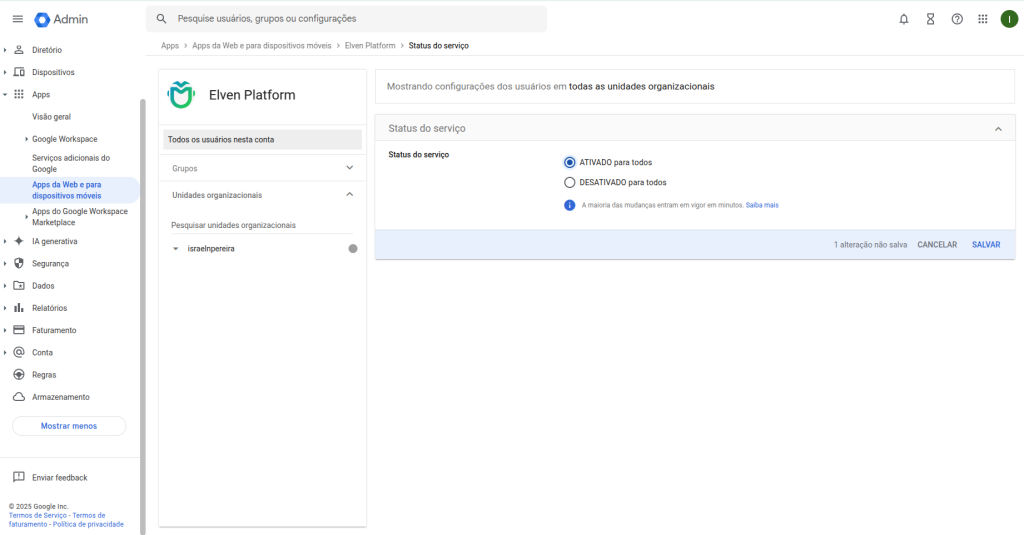The image size is (1024, 535).
Task: Click the CANCELAR button
Action: click(x=937, y=245)
